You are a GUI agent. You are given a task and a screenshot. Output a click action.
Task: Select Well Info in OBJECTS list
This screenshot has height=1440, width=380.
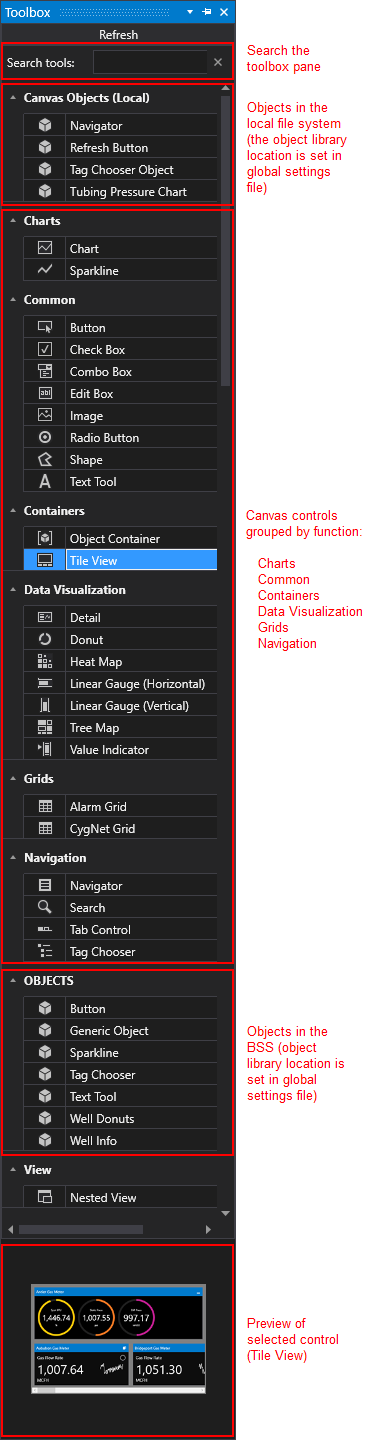coord(119,1141)
